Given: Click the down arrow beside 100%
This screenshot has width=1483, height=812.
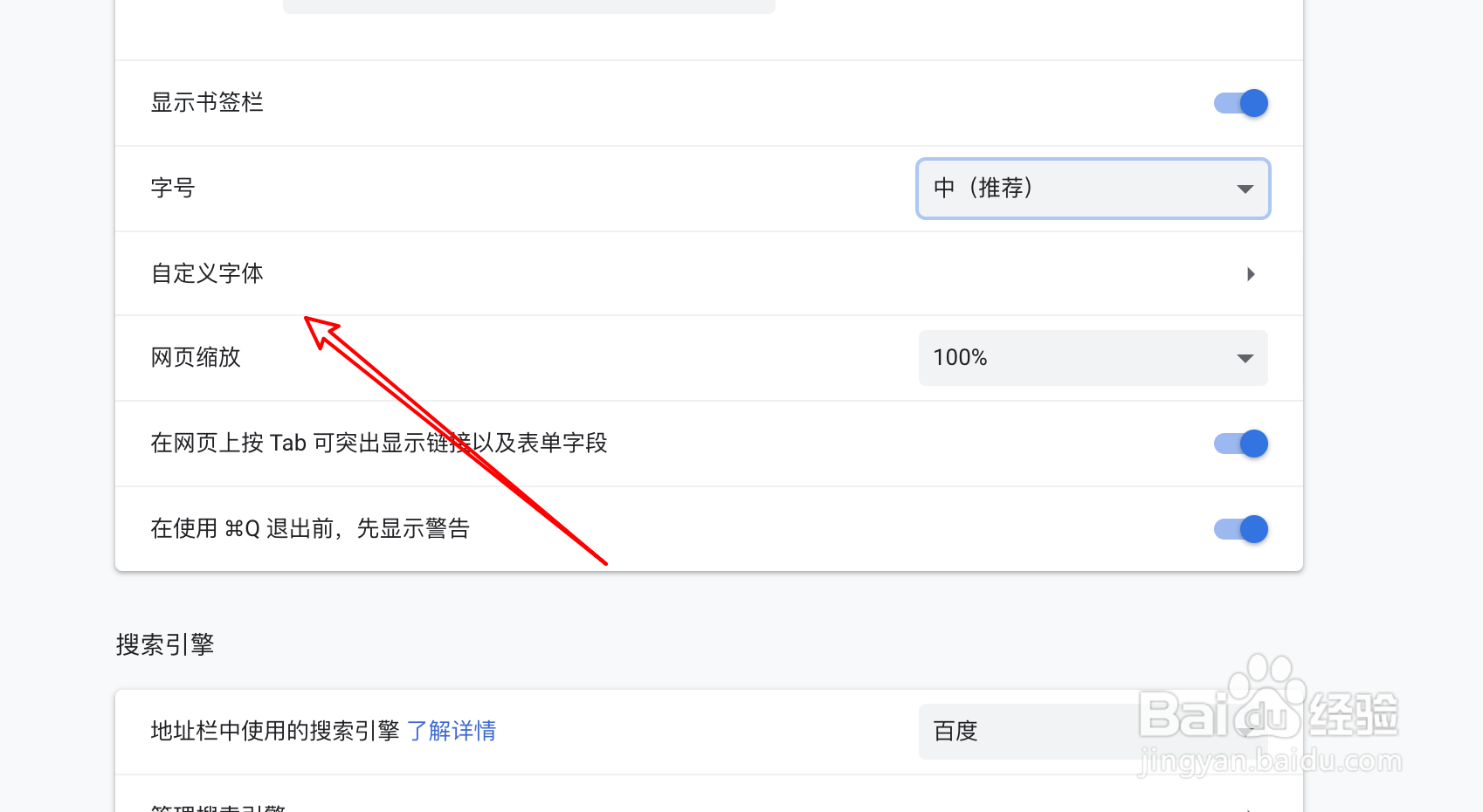Looking at the screenshot, I should (x=1245, y=358).
